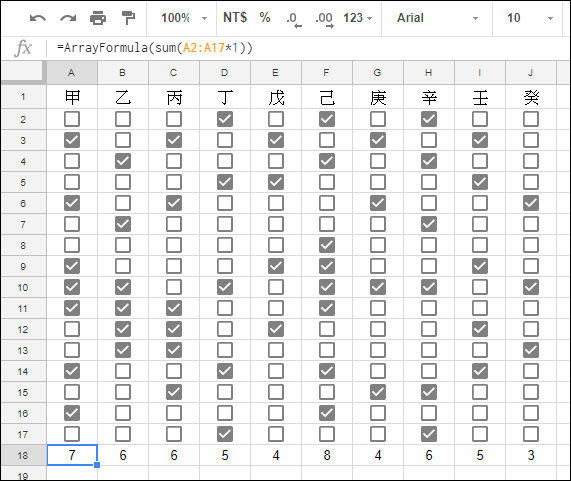Open the Arial font dropdown
The image size is (571, 481).
click(x=437, y=18)
